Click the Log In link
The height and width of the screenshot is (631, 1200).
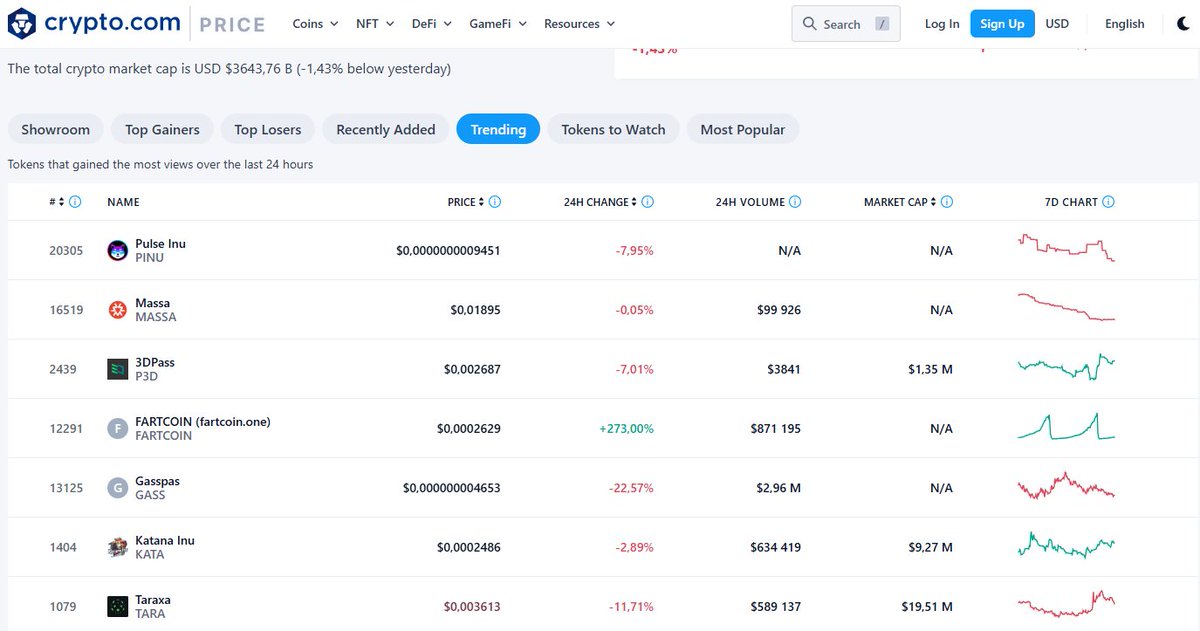[x=942, y=24]
